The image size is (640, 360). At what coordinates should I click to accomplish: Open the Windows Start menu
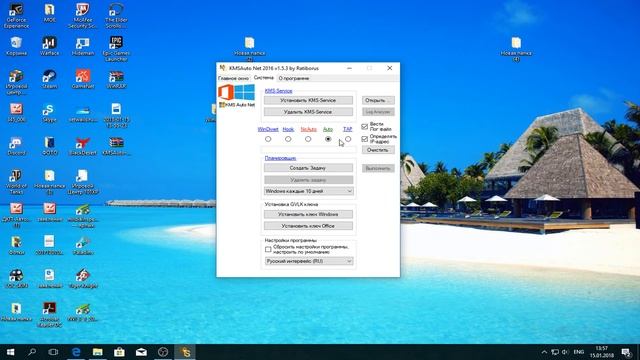(11, 352)
